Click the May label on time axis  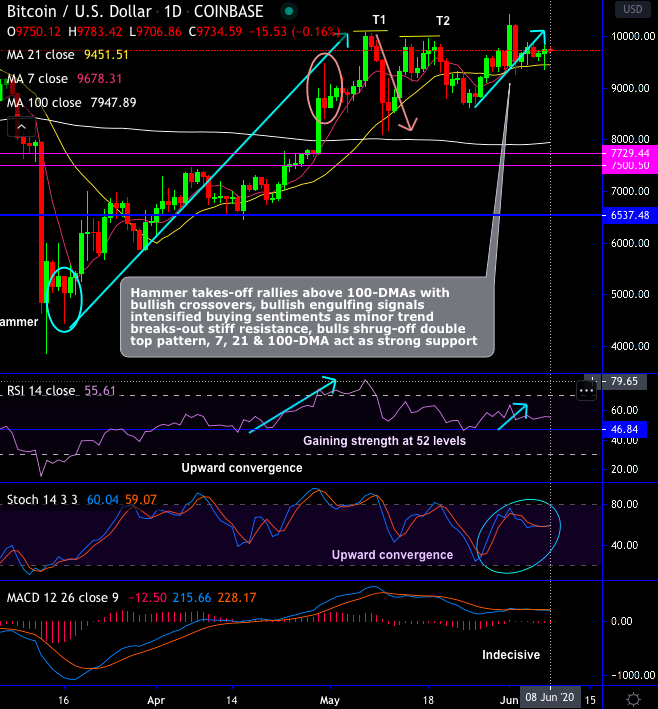pos(329,700)
